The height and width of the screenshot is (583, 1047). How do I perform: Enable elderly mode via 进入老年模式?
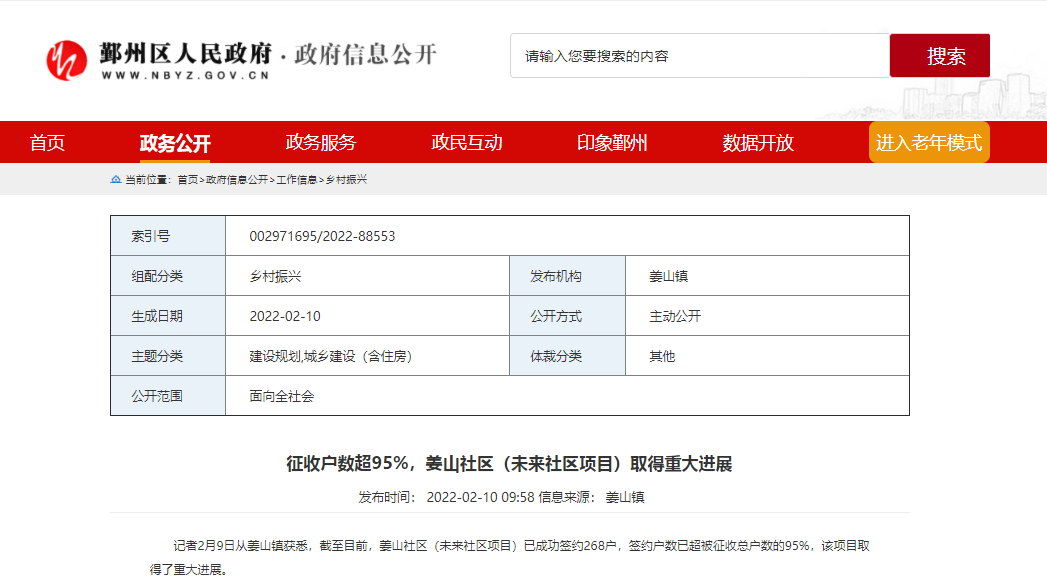pos(929,143)
